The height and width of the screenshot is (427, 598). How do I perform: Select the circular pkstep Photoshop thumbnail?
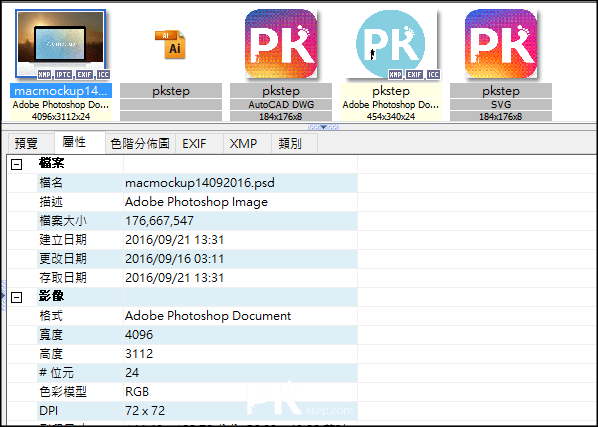pyautogui.click(x=391, y=44)
